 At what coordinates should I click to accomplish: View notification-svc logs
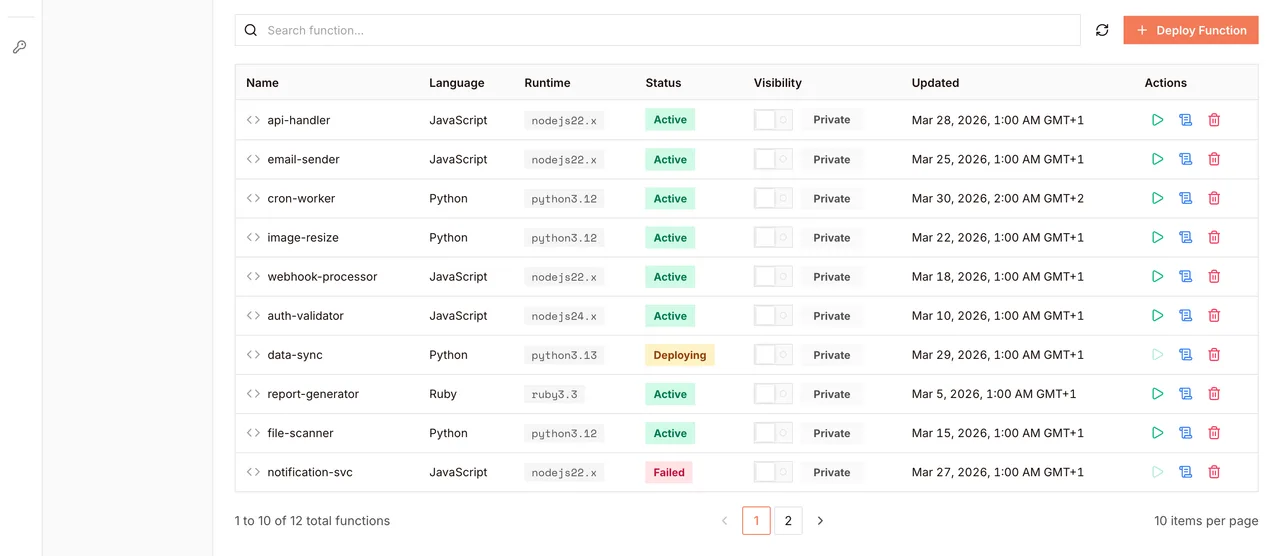coord(1185,472)
